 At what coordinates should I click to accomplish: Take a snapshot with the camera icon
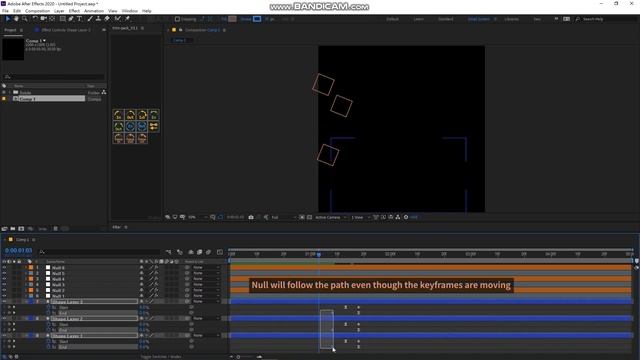pyautogui.click(x=251, y=217)
